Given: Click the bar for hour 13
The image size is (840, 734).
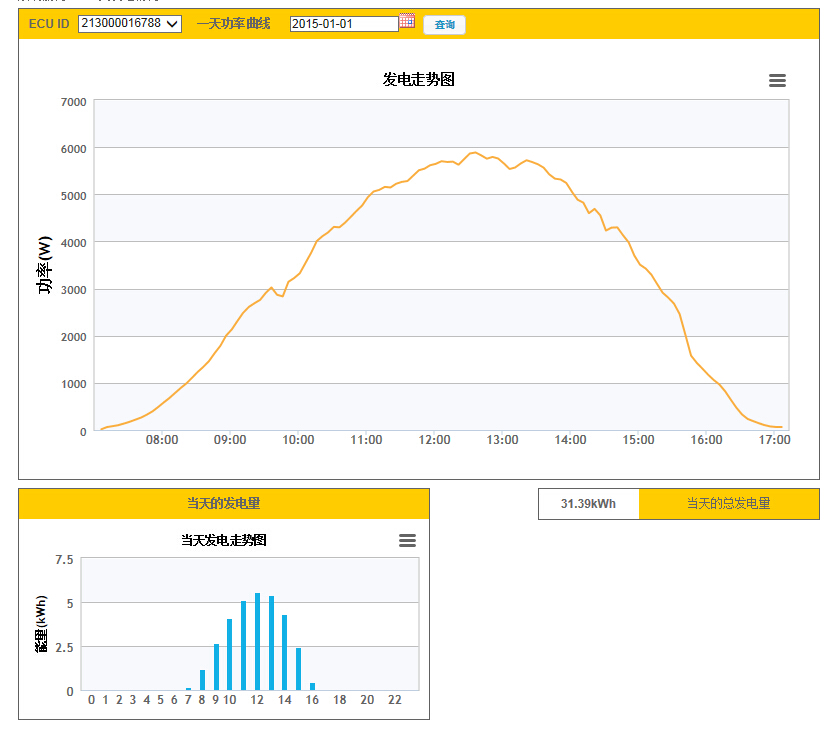Looking at the screenshot, I should pos(271,643).
